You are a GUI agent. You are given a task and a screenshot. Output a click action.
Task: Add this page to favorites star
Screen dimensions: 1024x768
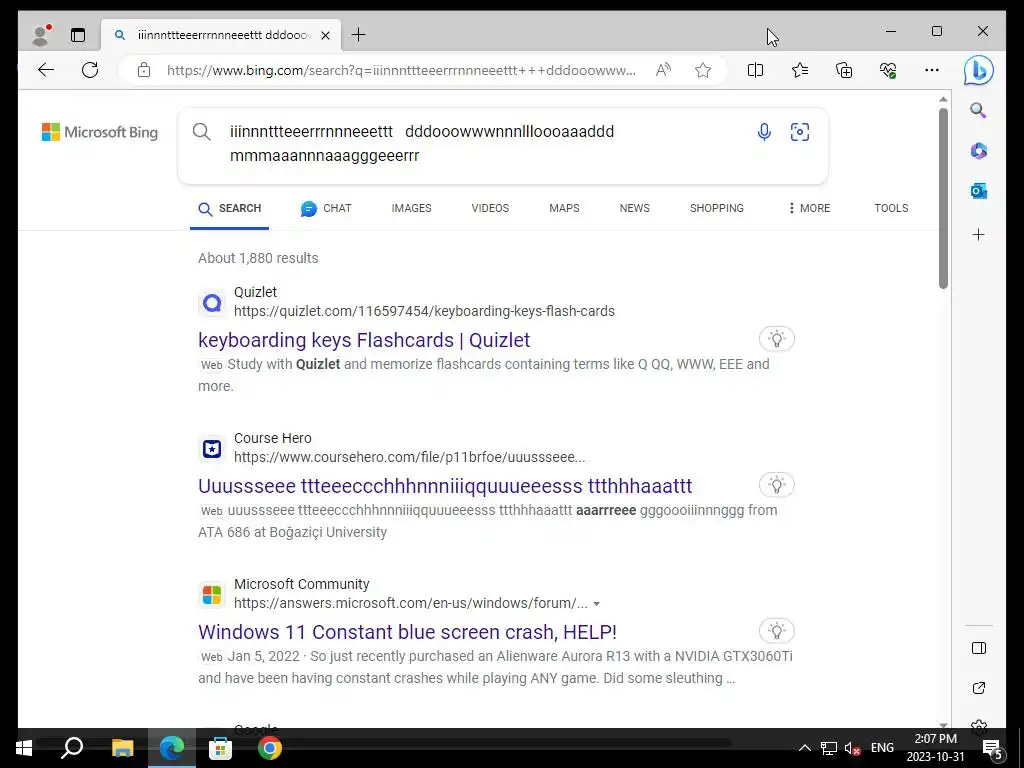(703, 70)
